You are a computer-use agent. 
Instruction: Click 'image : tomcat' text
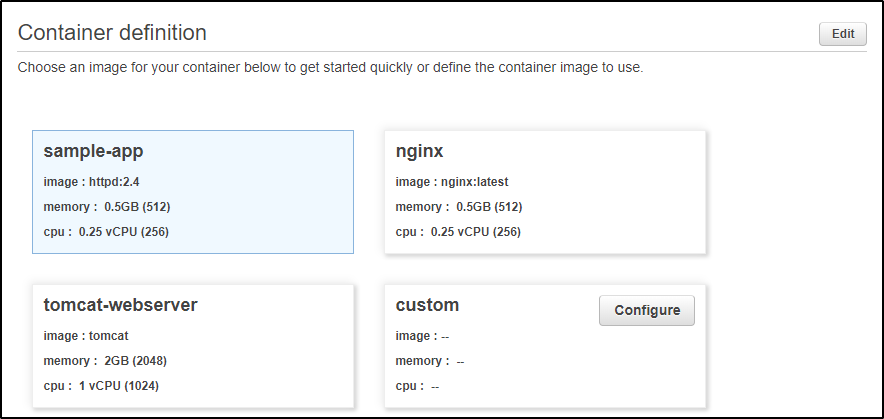(x=86, y=336)
